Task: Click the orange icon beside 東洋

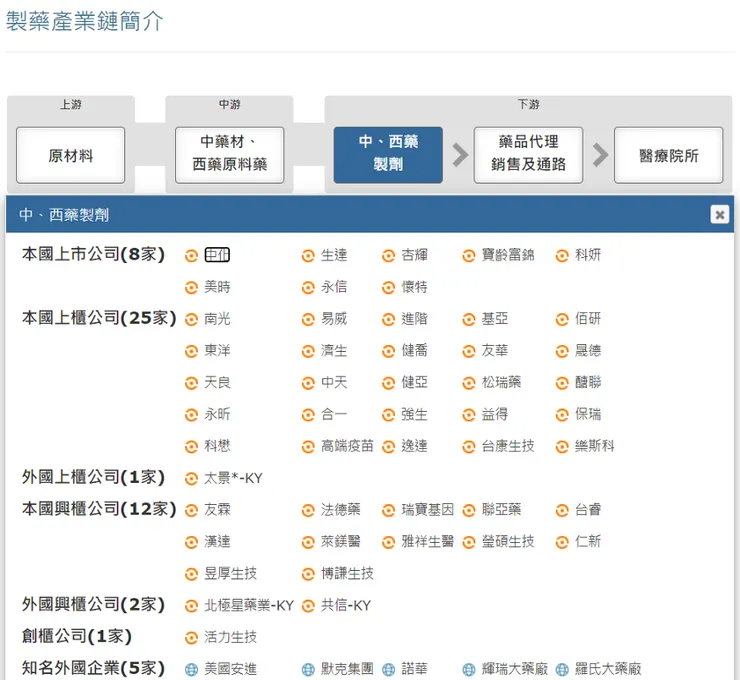Action: 191,352
